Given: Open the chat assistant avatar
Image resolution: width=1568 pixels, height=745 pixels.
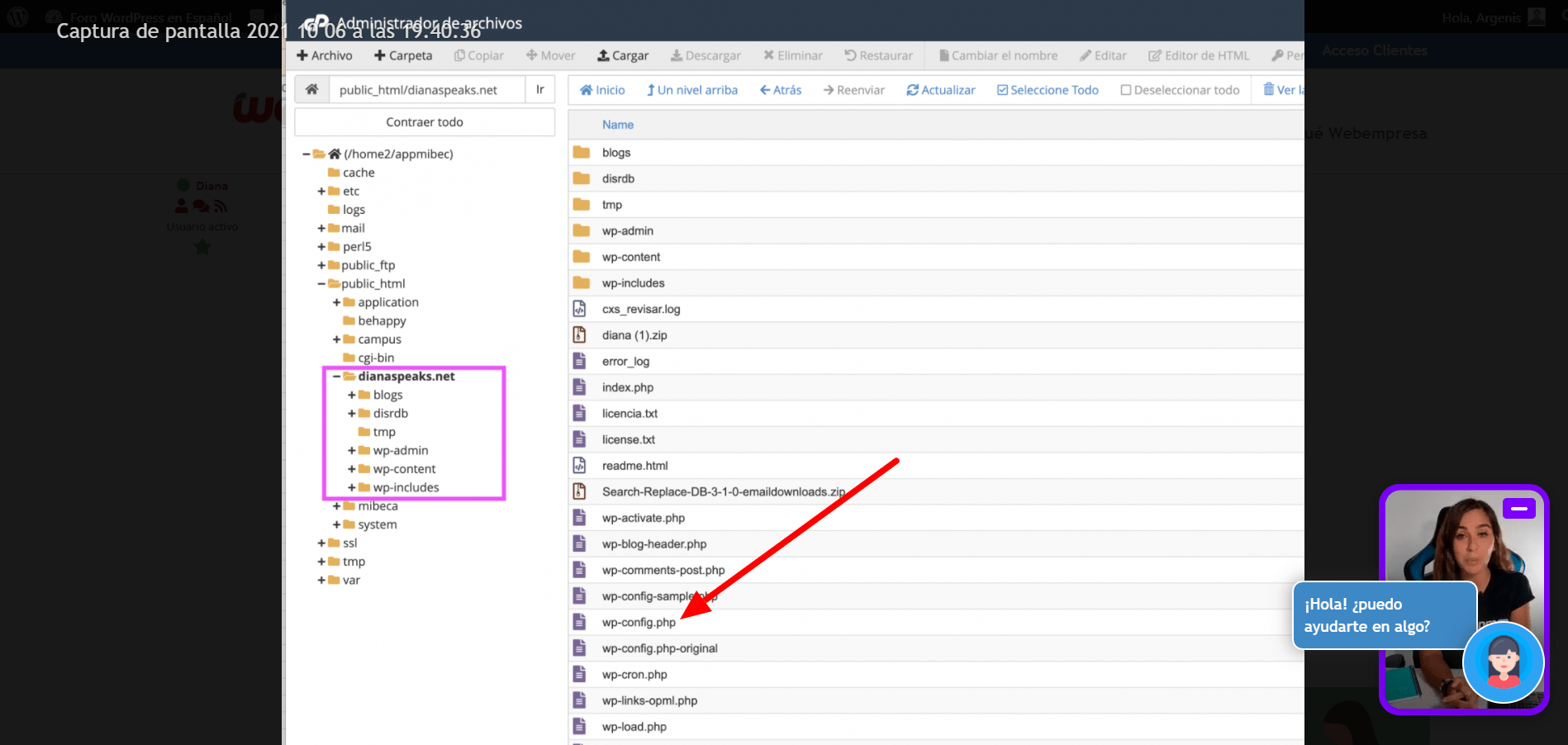Looking at the screenshot, I should 1503,662.
